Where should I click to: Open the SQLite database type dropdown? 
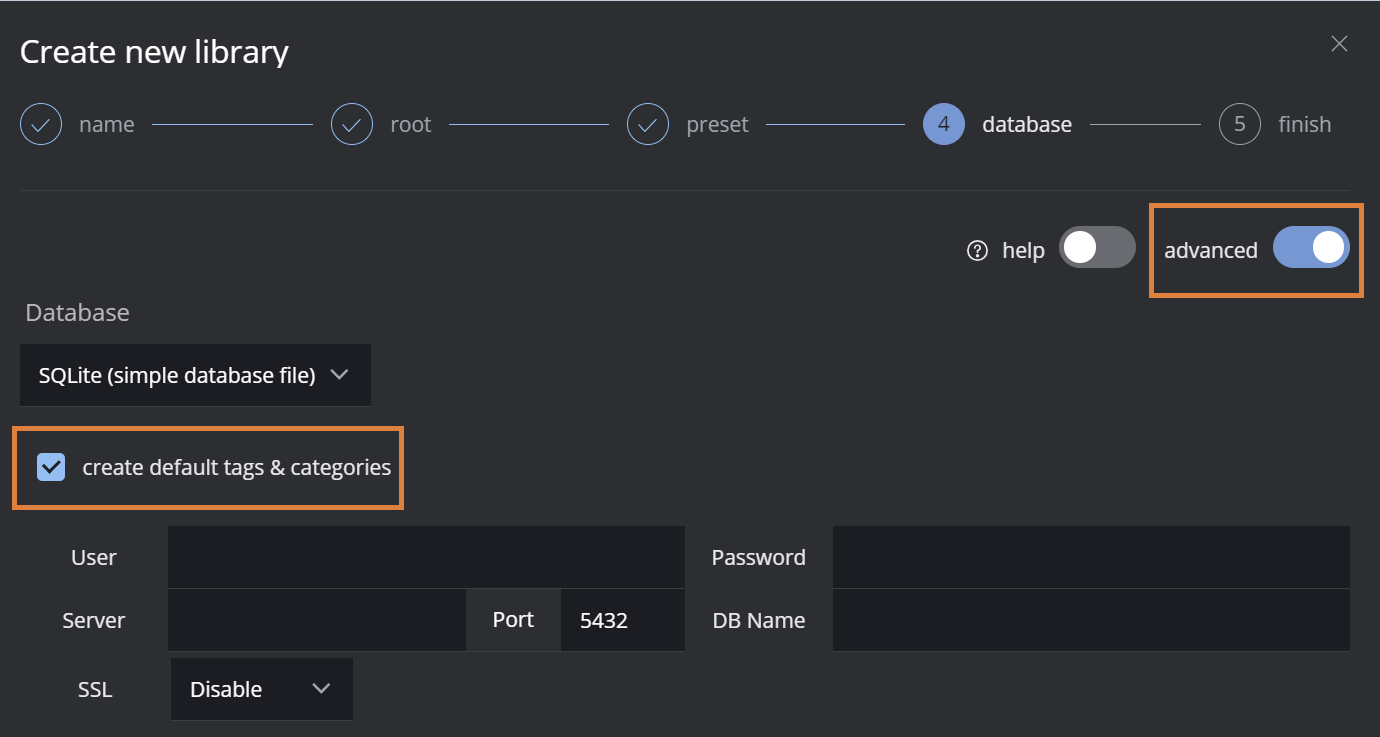tap(195, 375)
